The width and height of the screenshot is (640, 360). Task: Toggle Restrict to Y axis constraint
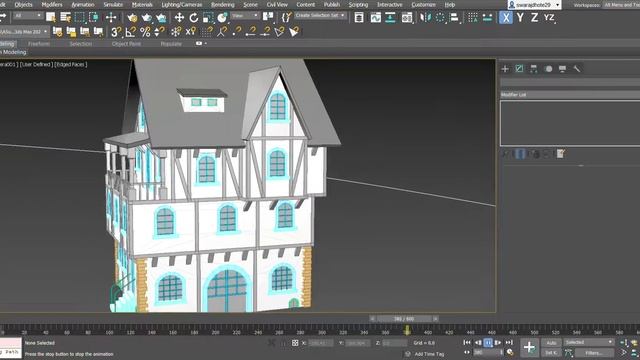point(520,18)
